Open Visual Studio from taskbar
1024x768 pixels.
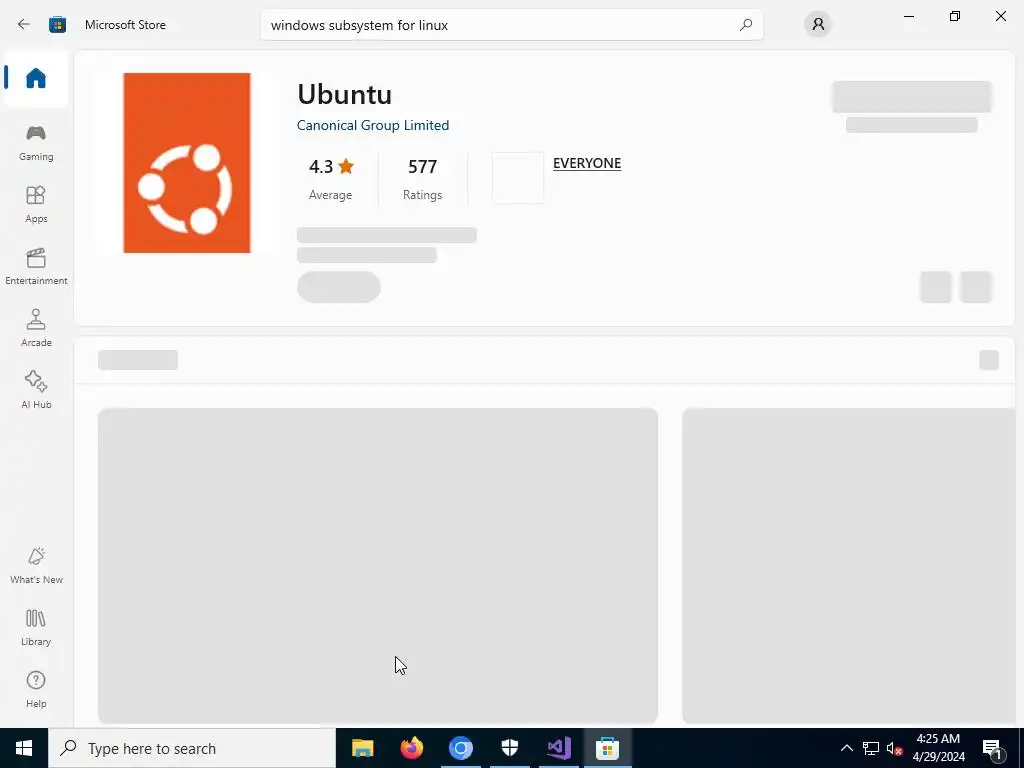(558, 748)
